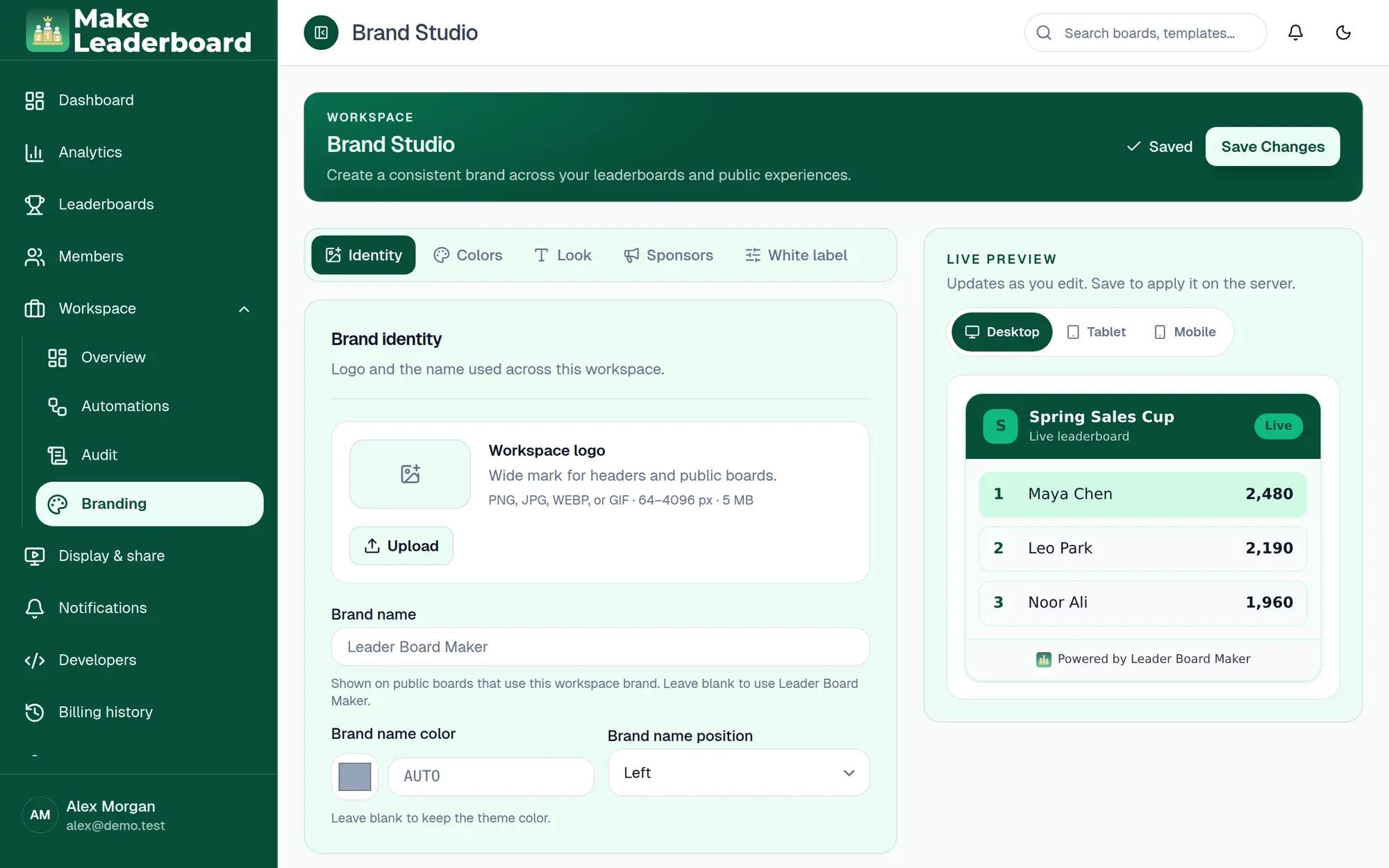Toggle dark mode moon icon
The height and width of the screenshot is (868, 1389).
[x=1343, y=33]
